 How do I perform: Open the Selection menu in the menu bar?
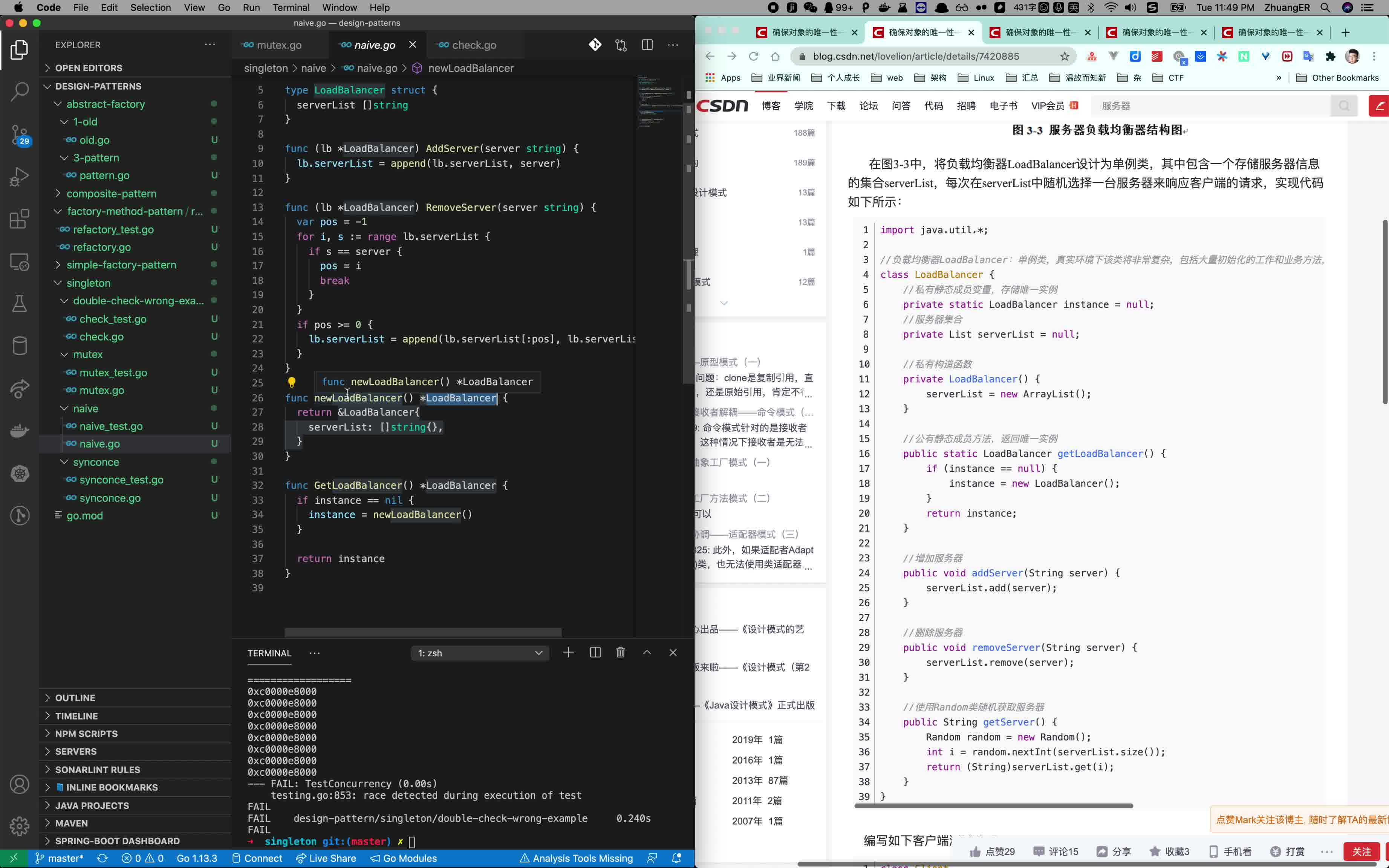[x=150, y=8]
